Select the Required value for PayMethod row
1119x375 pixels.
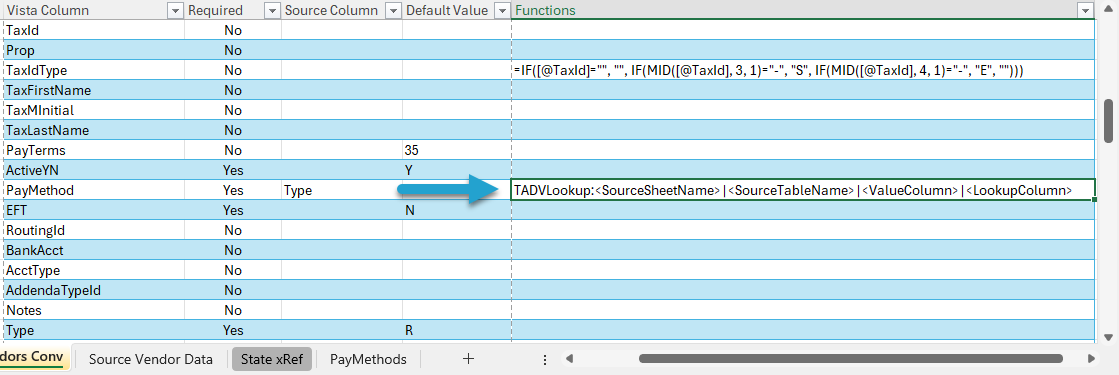233,190
